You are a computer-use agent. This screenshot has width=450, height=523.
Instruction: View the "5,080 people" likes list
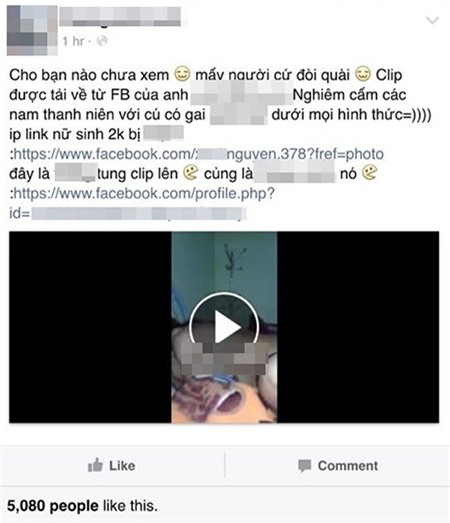[53, 506]
